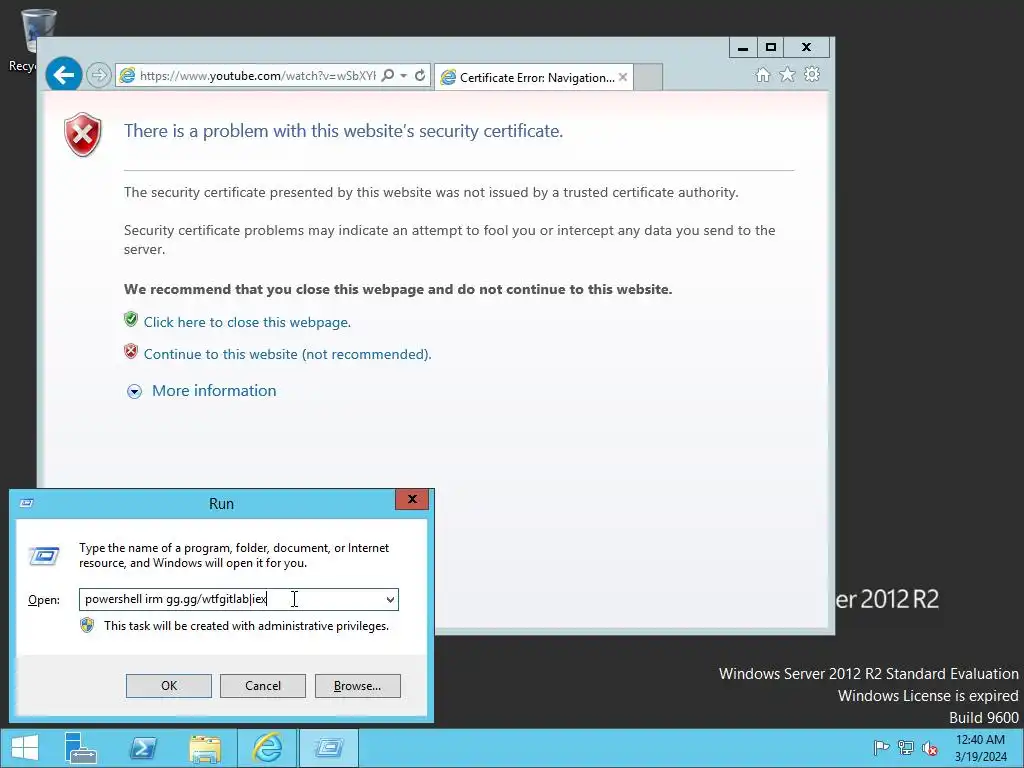Go back with the Internet Explorer back arrow

(63, 75)
